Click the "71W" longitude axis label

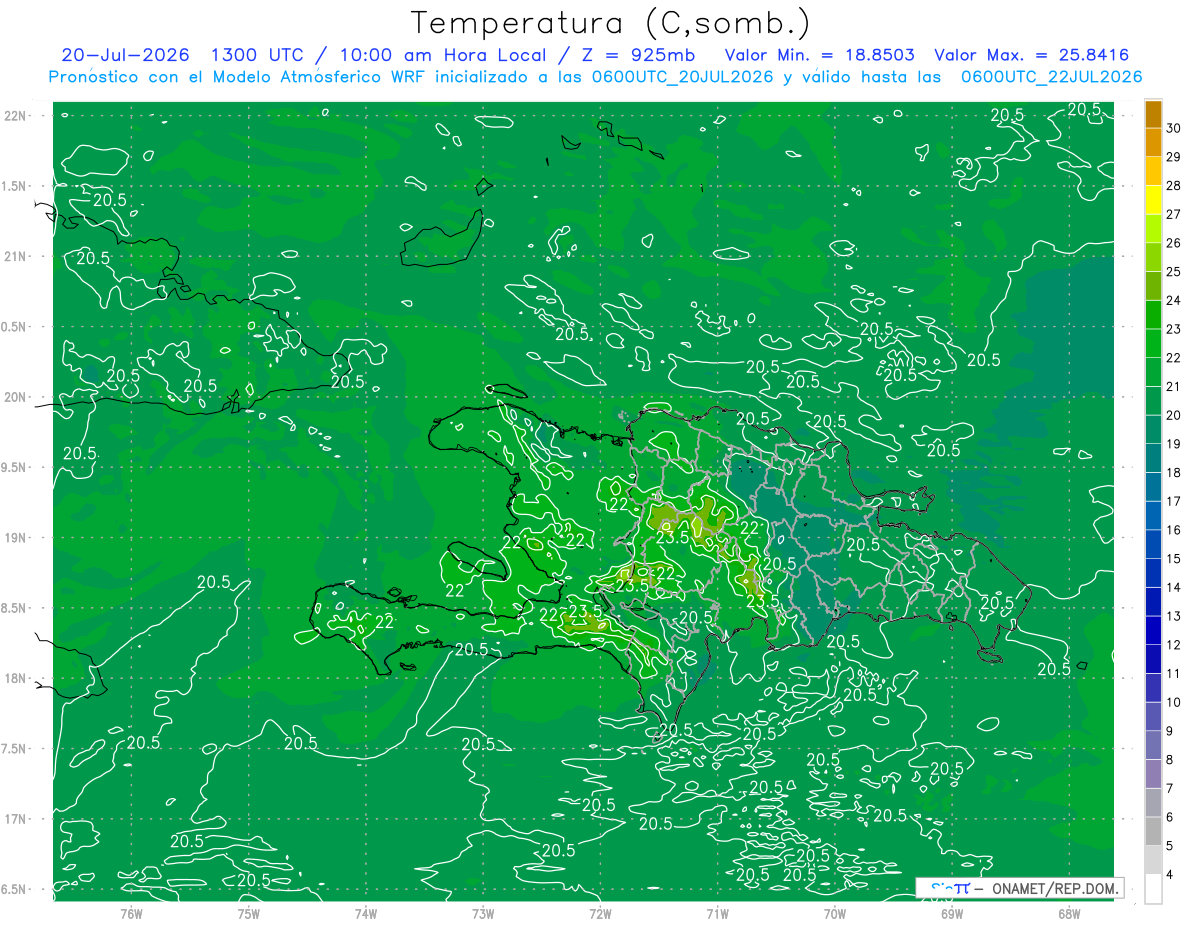point(717,912)
